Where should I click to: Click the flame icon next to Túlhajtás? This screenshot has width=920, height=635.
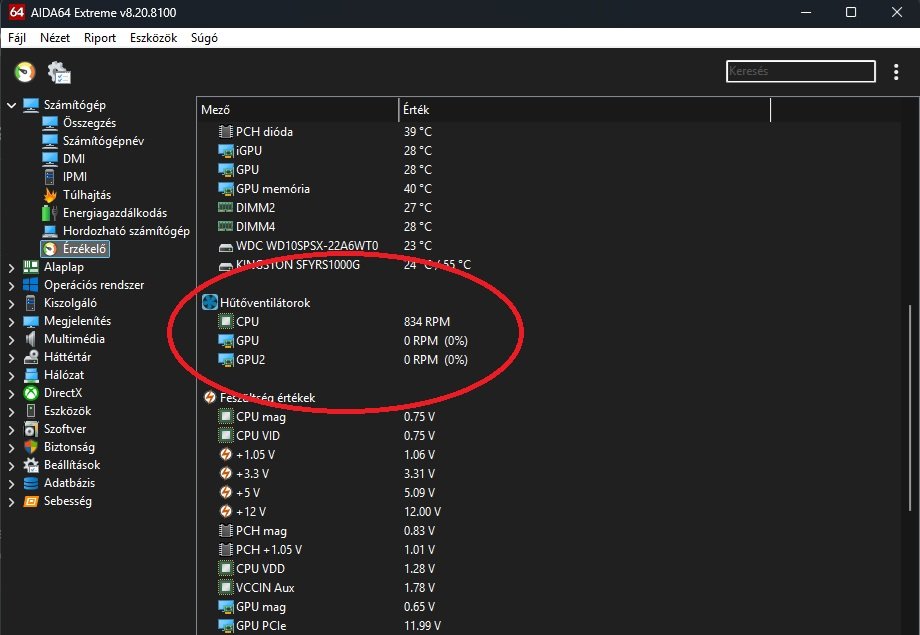click(x=50, y=195)
